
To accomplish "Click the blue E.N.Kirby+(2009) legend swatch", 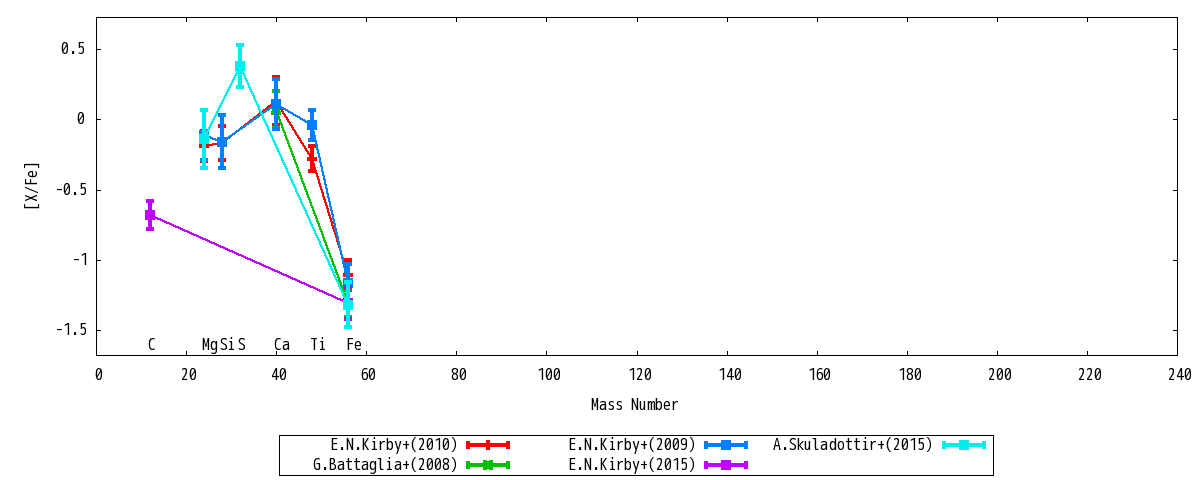I will (726, 445).
